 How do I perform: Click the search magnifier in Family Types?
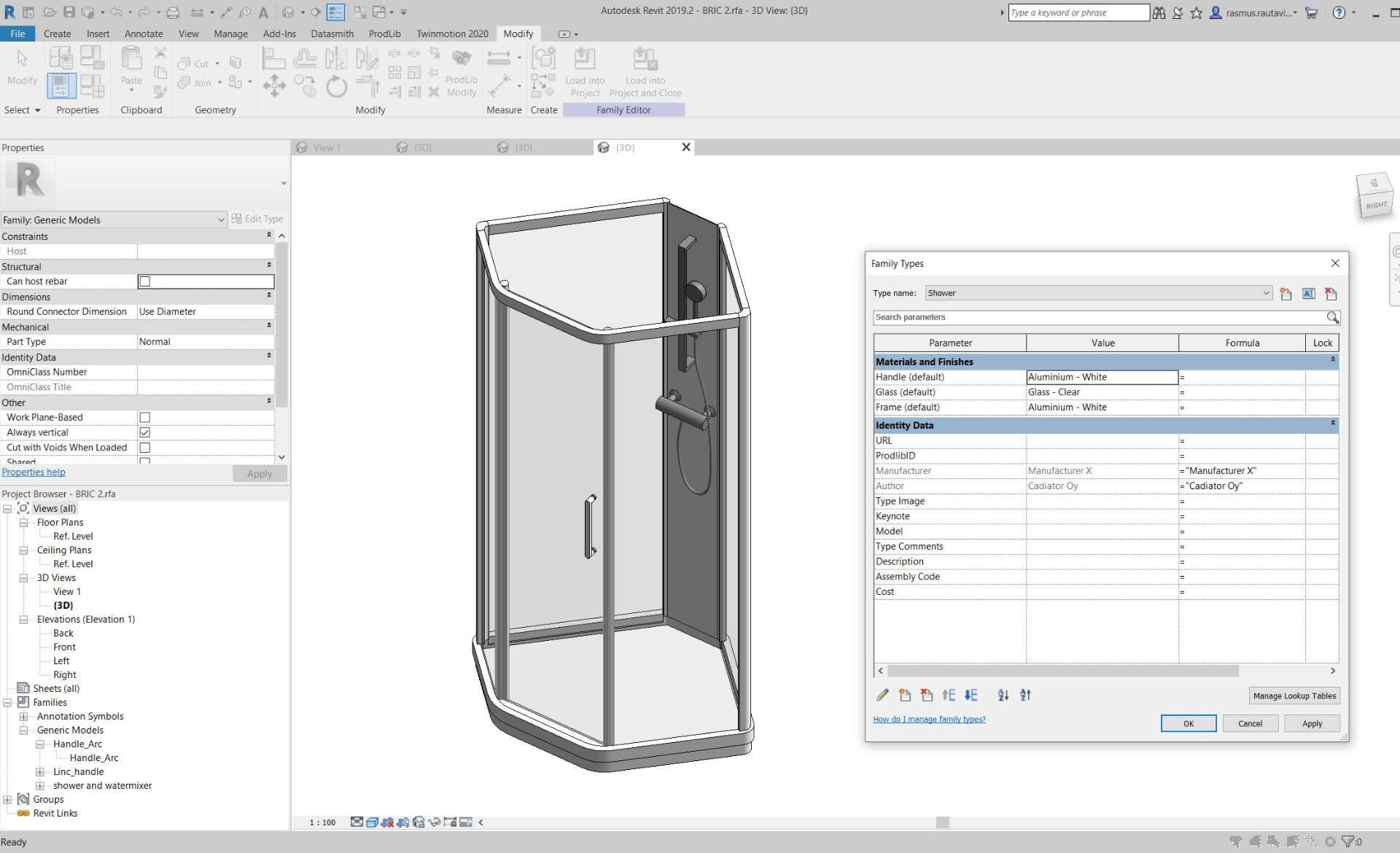1332,317
